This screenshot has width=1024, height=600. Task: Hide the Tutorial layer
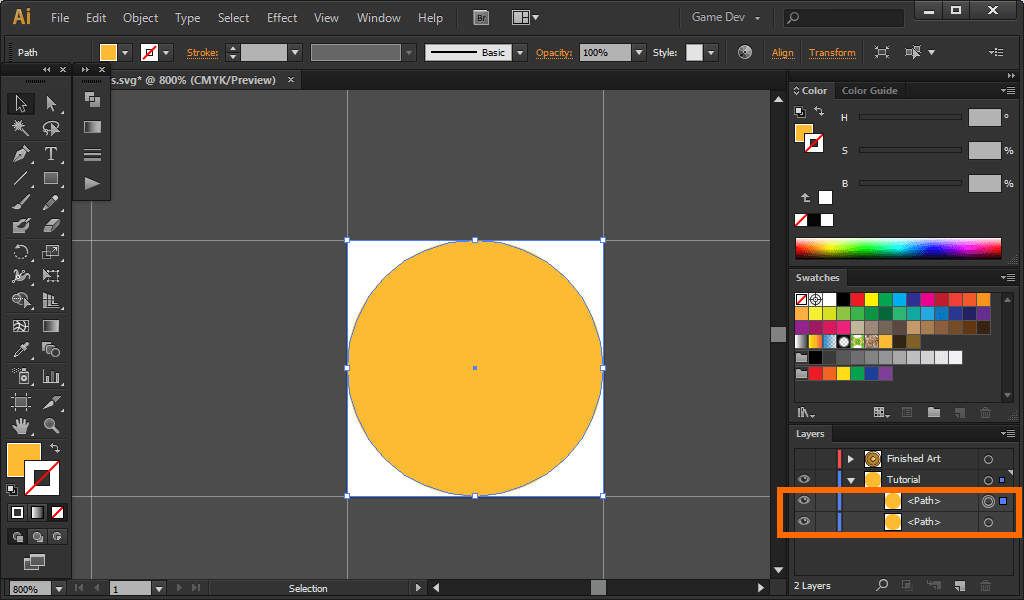pos(803,480)
